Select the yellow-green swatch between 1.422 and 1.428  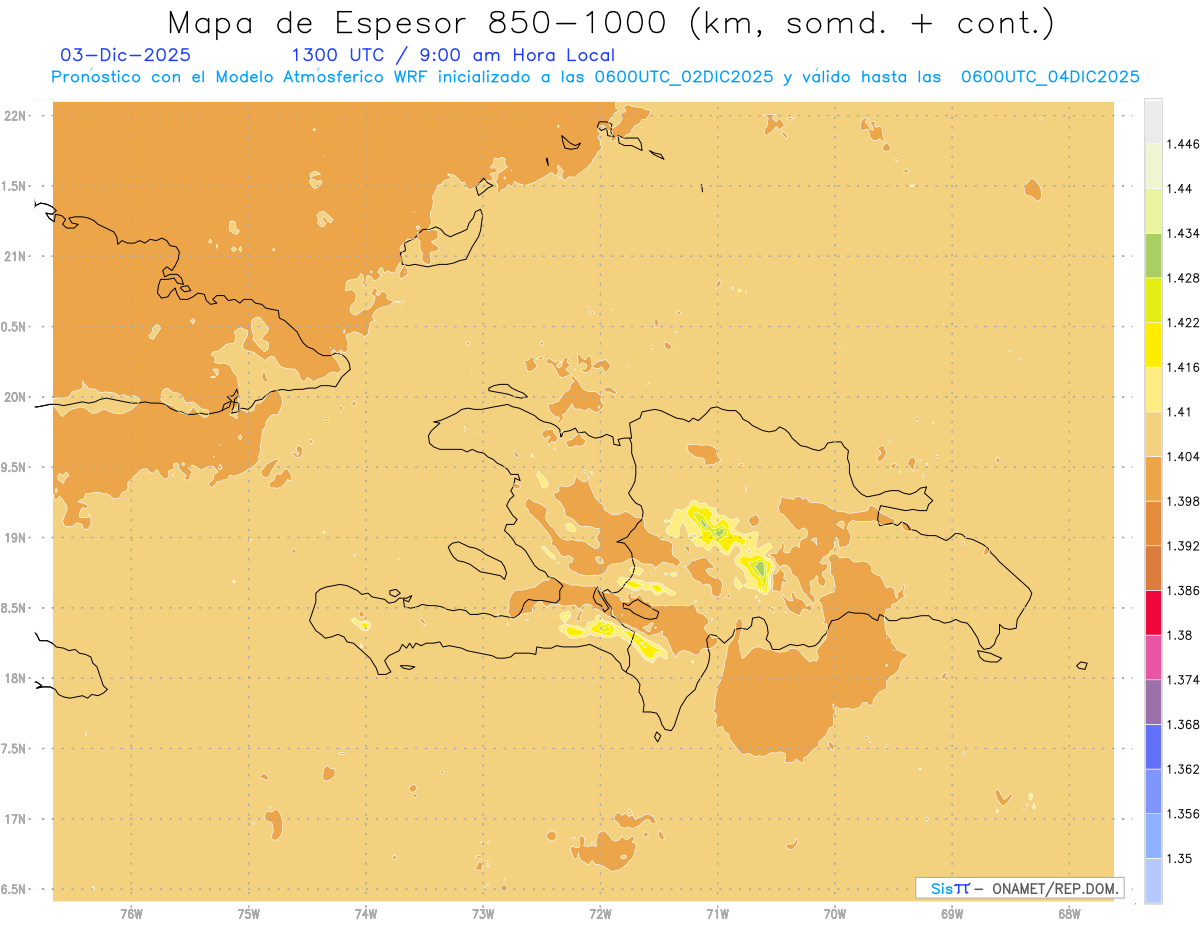tap(1153, 300)
